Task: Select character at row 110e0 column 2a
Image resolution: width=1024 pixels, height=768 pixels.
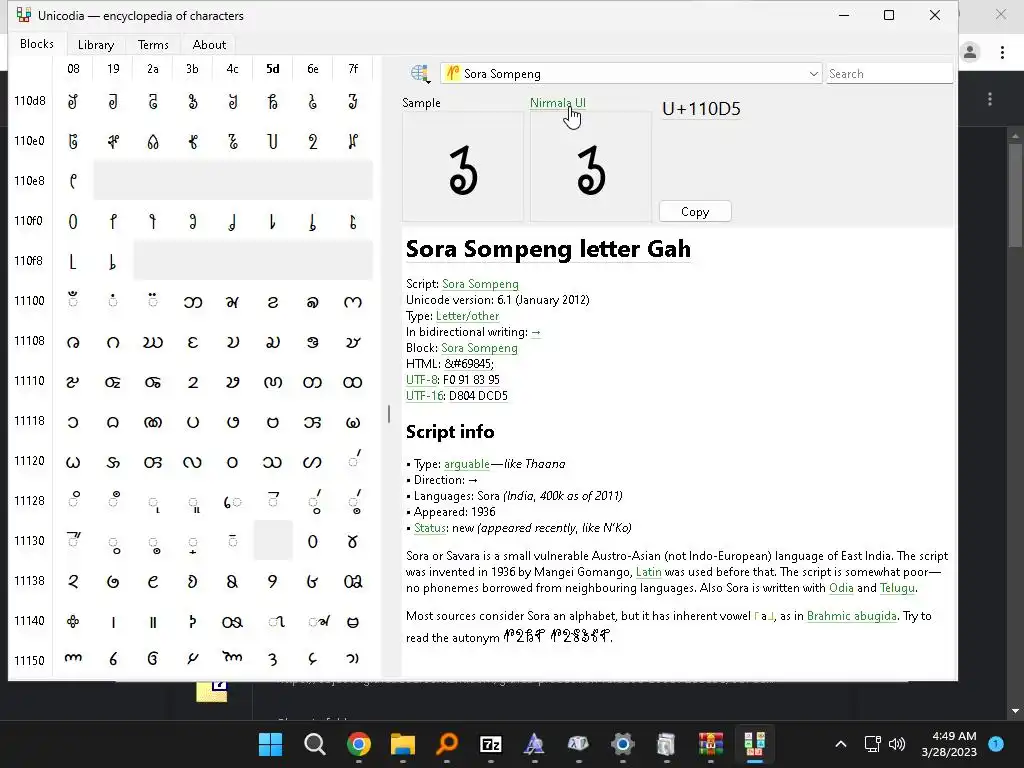Action: tap(153, 141)
